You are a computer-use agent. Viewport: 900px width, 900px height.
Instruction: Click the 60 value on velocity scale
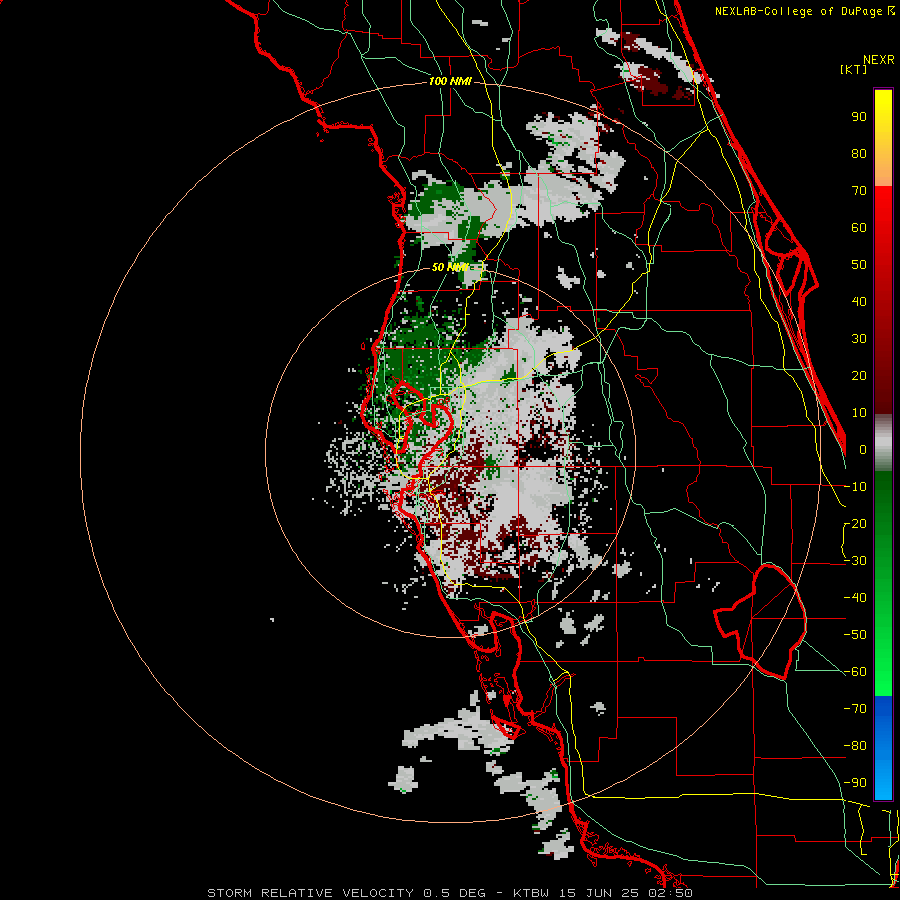[x=859, y=227]
